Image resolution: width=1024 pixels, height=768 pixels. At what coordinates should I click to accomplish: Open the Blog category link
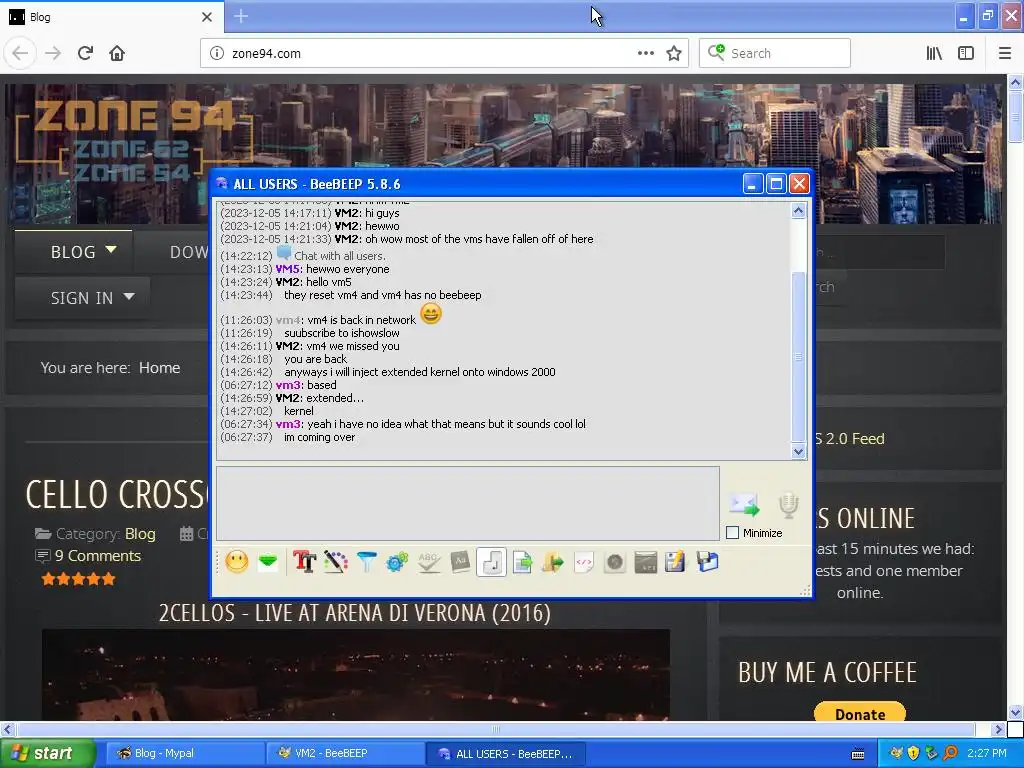click(140, 534)
